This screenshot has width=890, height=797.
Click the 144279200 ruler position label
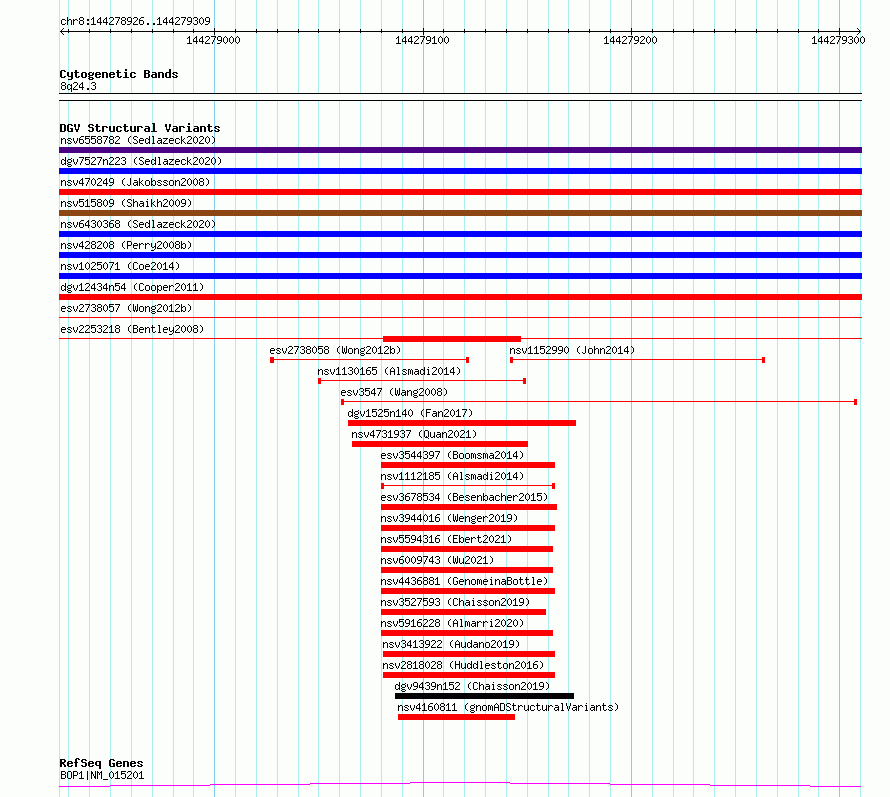click(x=630, y=40)
